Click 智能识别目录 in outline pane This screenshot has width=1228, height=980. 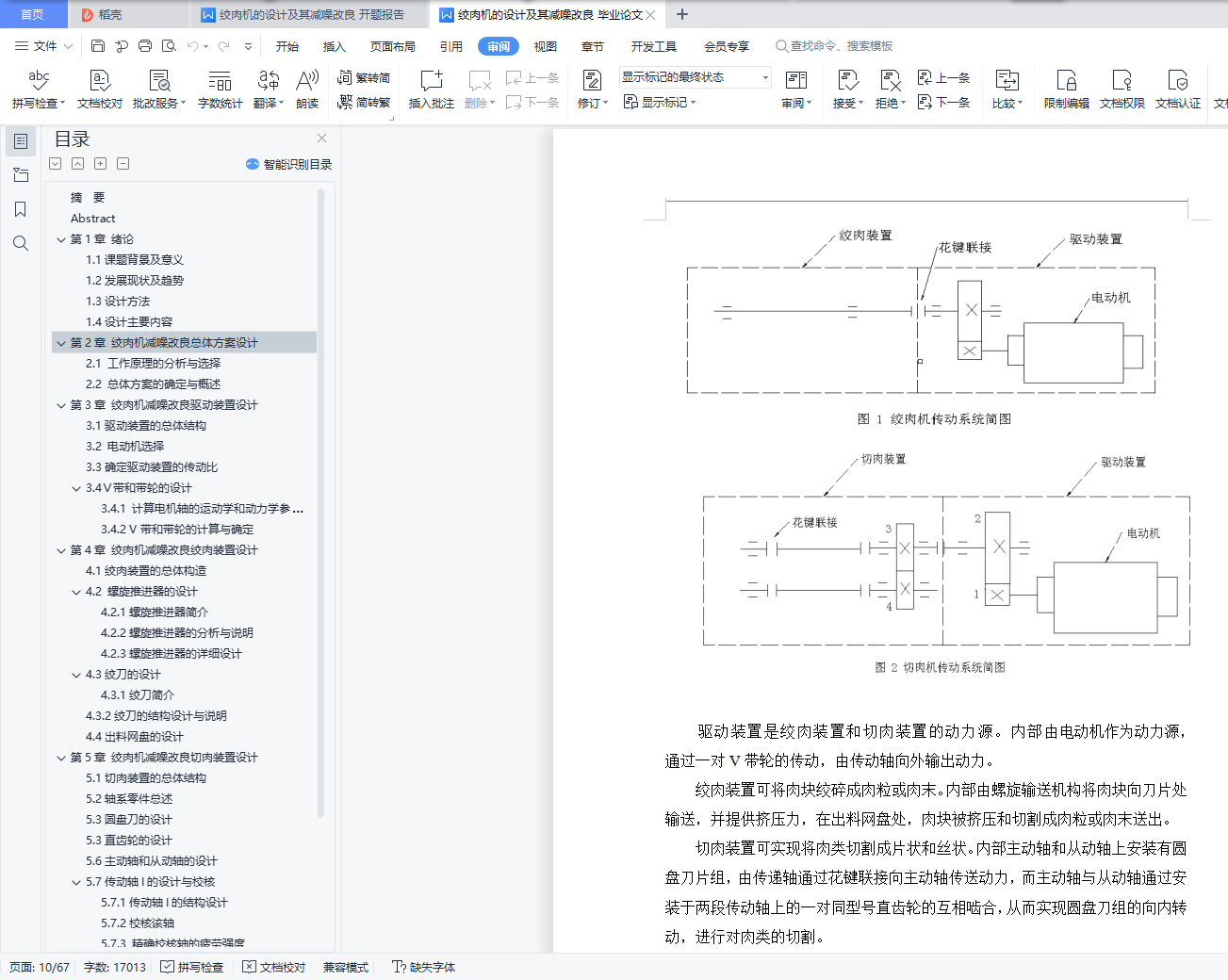tap(289, 164)
